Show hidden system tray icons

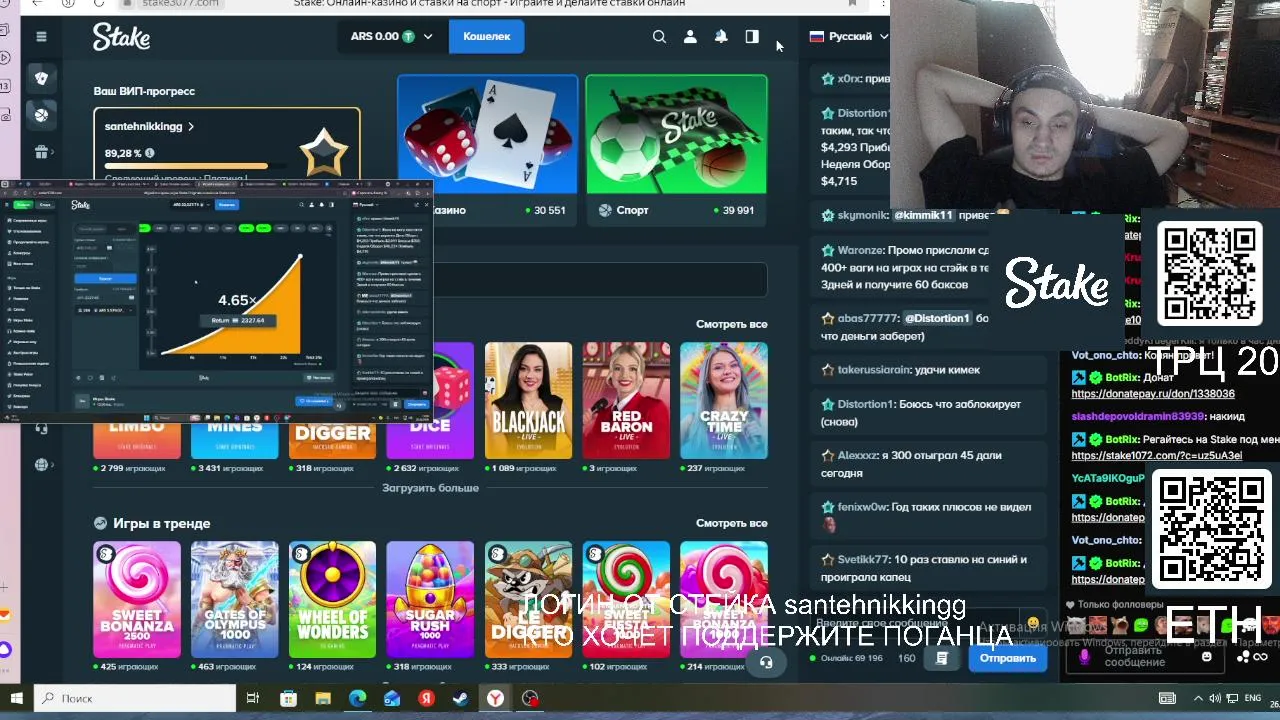[1198, 698]
